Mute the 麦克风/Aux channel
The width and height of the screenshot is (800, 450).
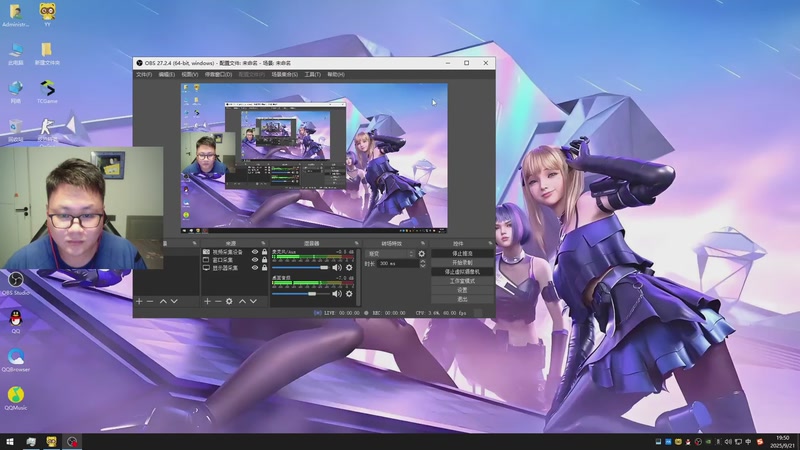pos(337,267)
